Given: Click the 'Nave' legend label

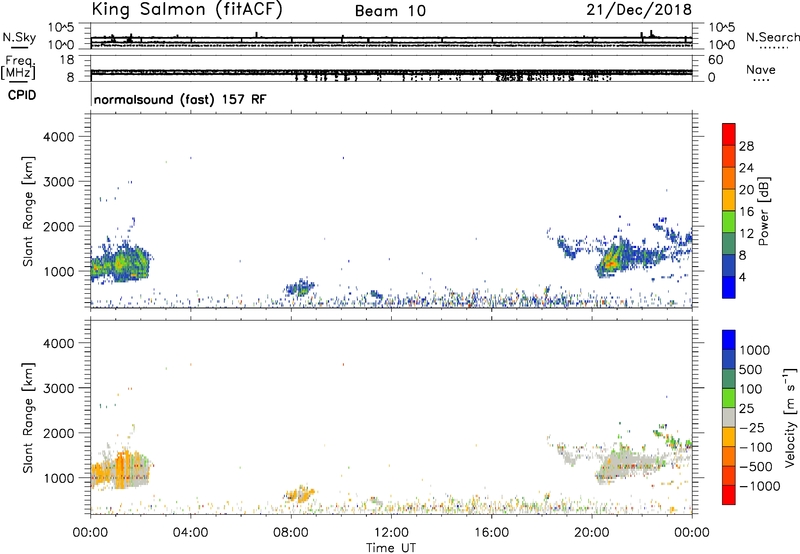Looking at the screenshot, I should click(761, 70).
